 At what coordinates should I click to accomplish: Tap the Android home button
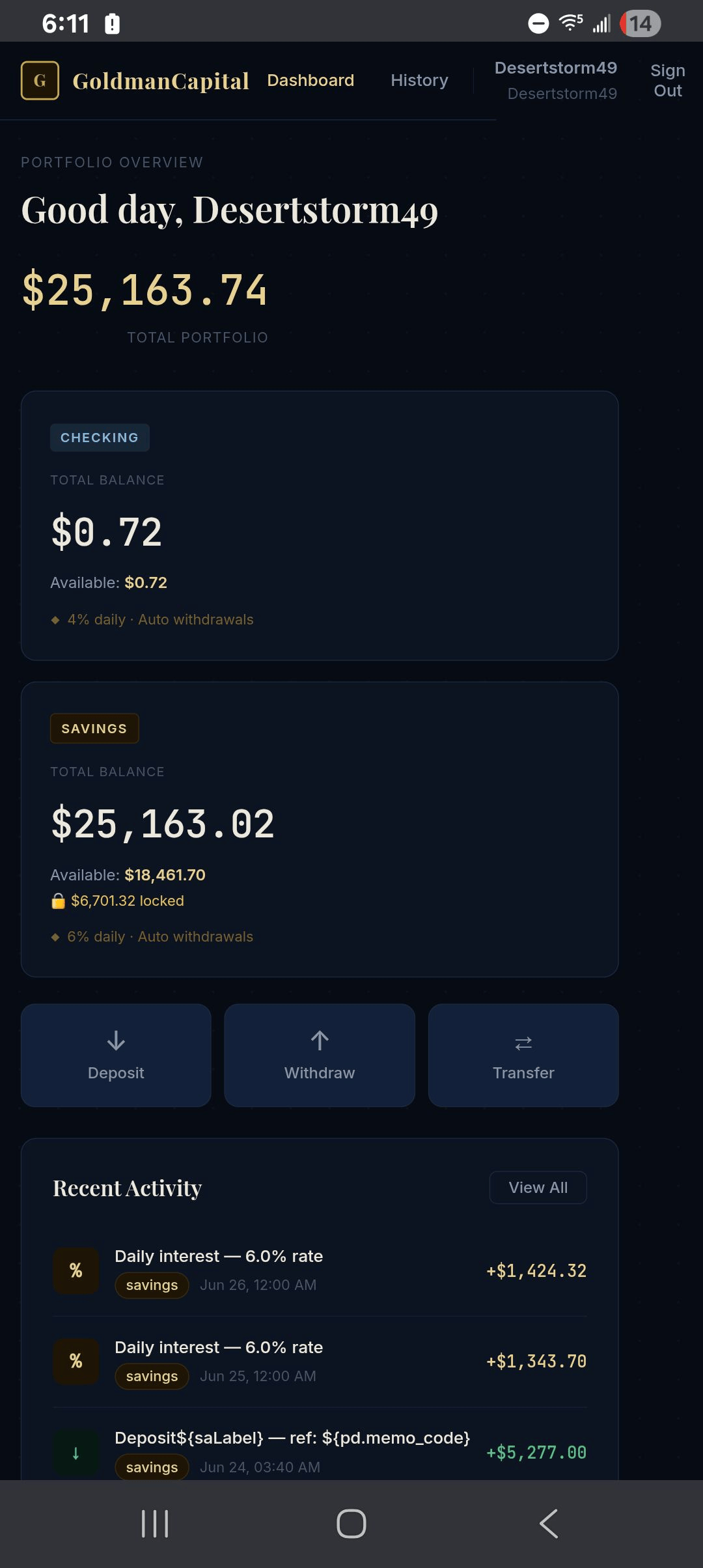pyautogui.click(x=351, y=1524)
